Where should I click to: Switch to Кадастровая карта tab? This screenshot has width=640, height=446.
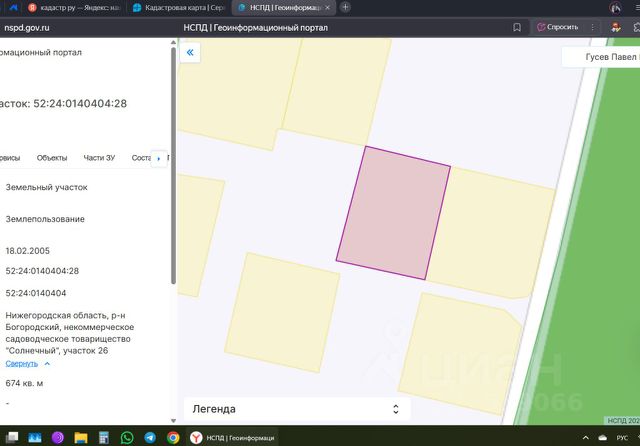click(x=179, y=7)
